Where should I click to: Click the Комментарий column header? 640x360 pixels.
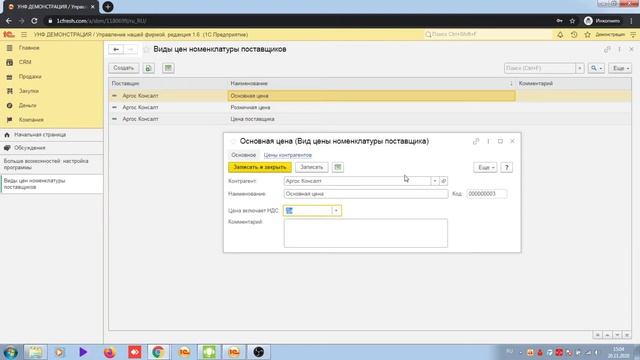tap(536, 83)
